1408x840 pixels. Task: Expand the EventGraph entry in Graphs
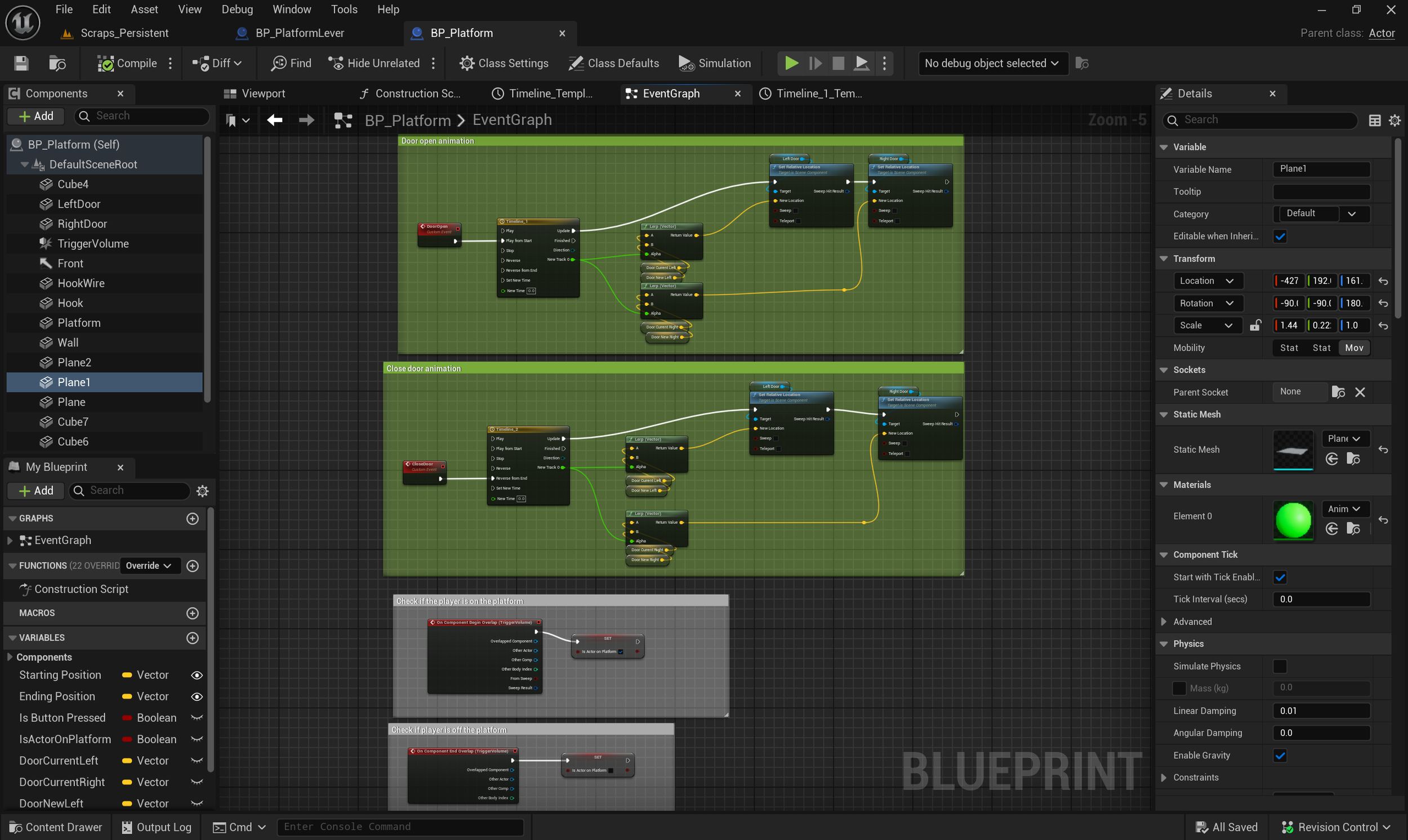[x=10, y=540]
